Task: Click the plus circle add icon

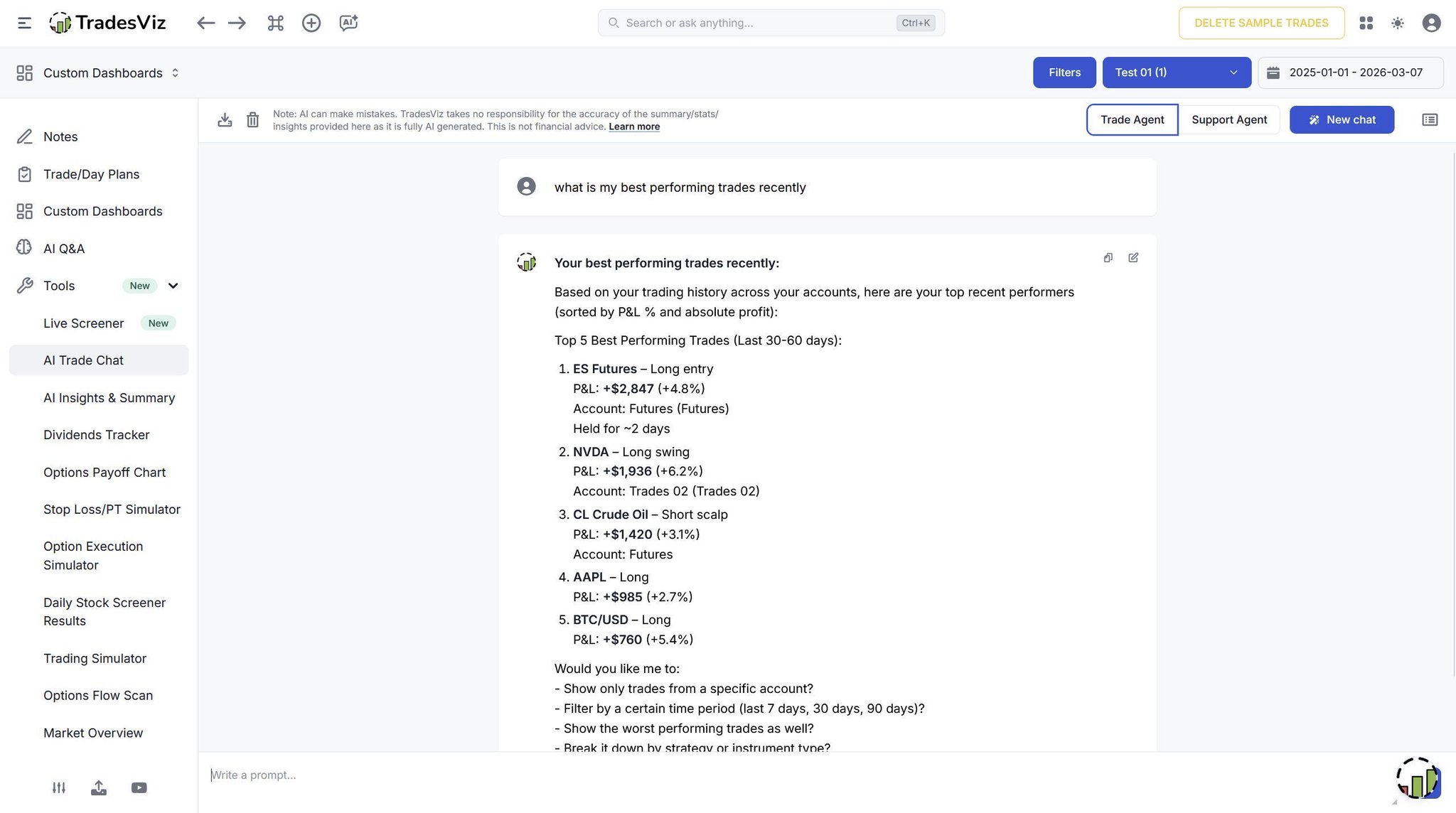Action: (311, 23)
